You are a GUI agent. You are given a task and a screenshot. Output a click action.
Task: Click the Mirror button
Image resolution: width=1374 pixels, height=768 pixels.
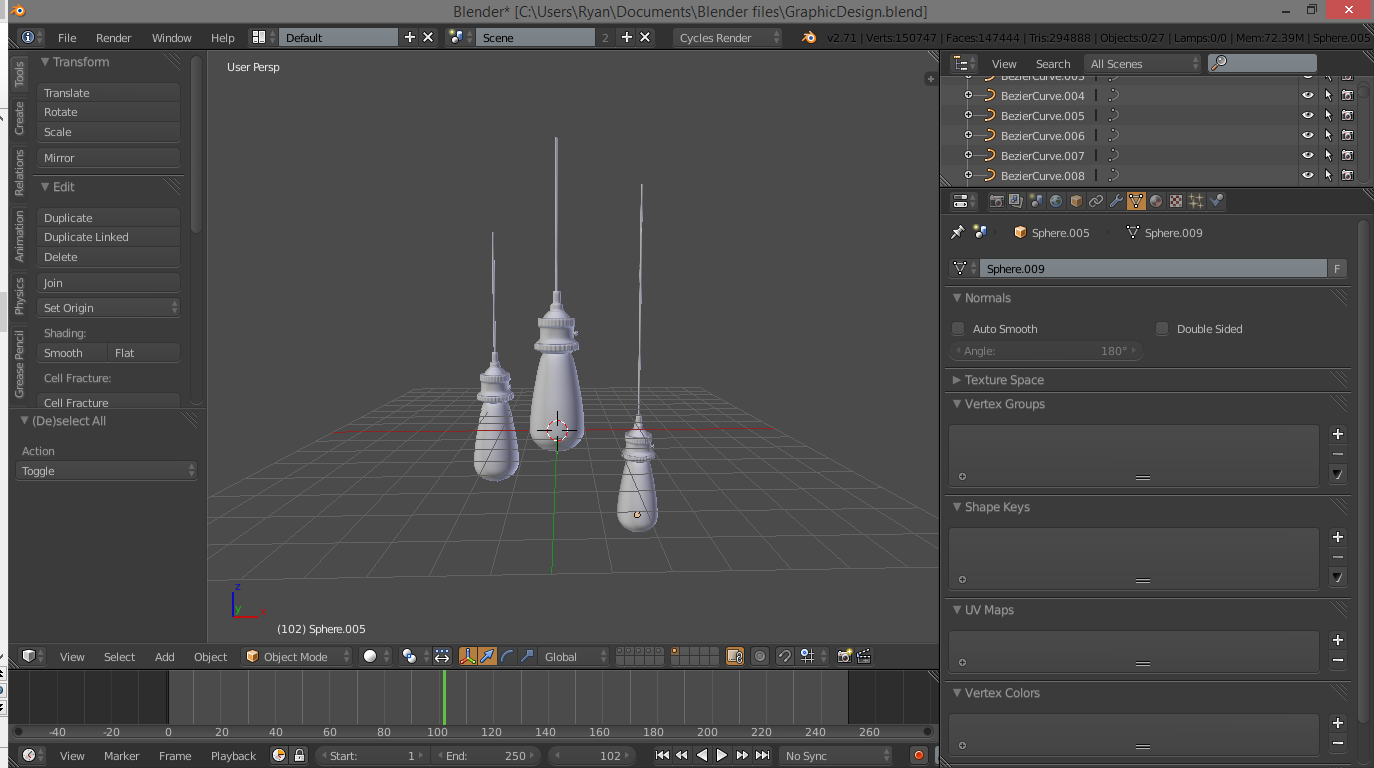click(x=109, y=158)
